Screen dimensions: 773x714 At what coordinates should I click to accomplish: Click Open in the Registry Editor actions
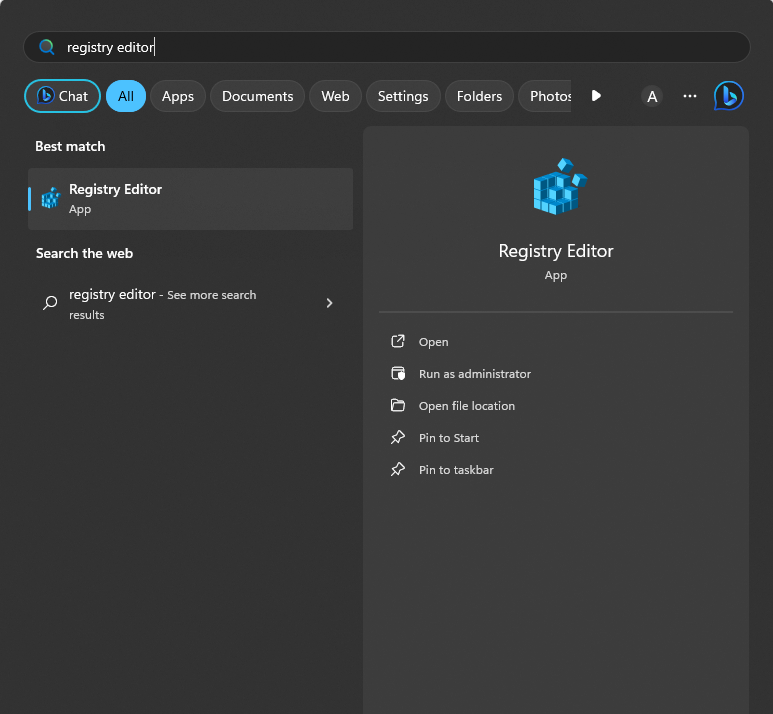(433, 342)
